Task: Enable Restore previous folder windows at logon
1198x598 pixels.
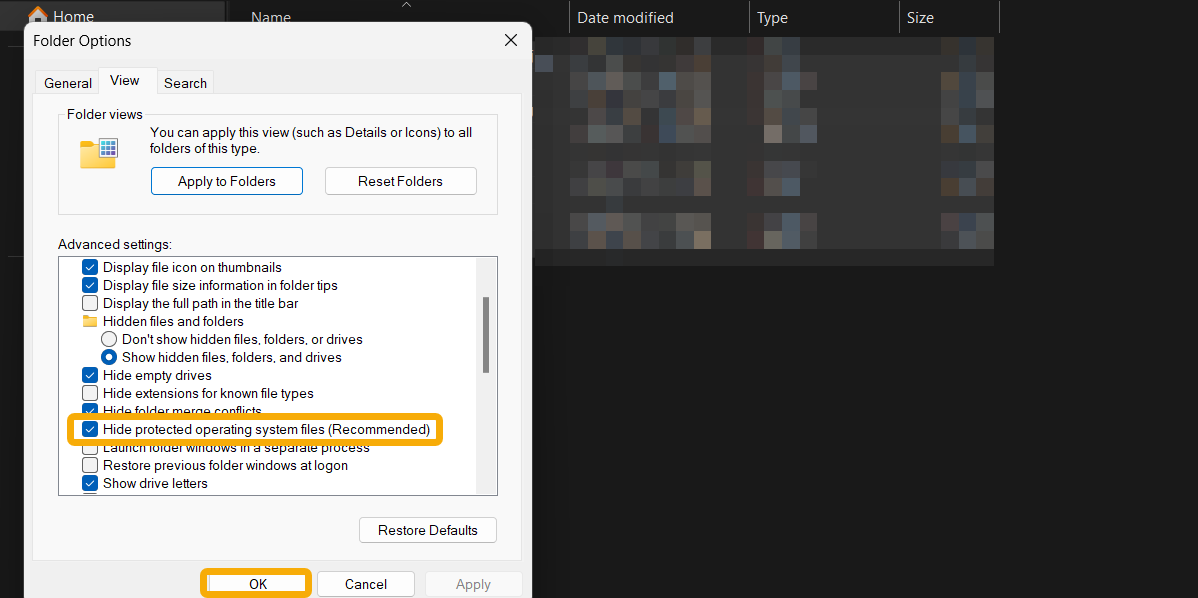Action: tap(89, 465)
